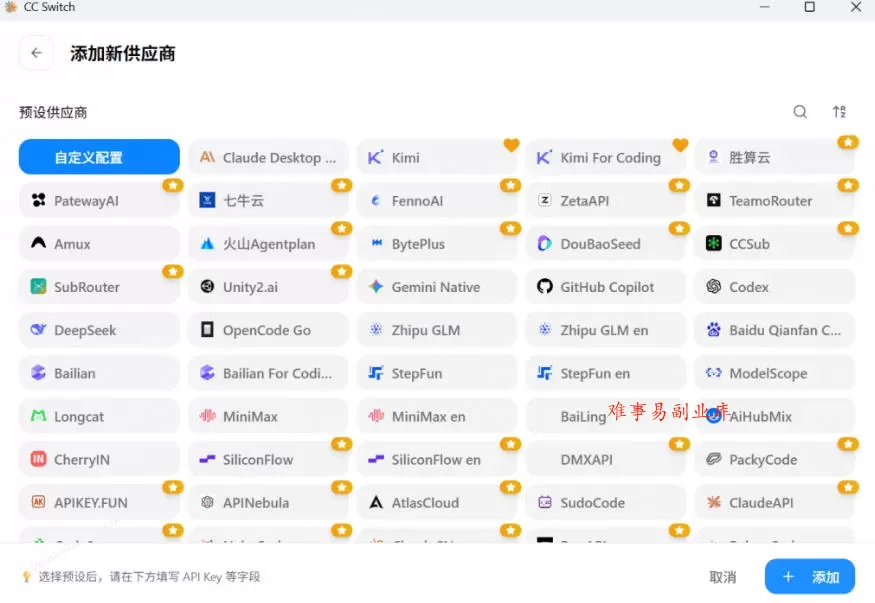Click the PatewayAI provider icon

click(x=39, y=200)
